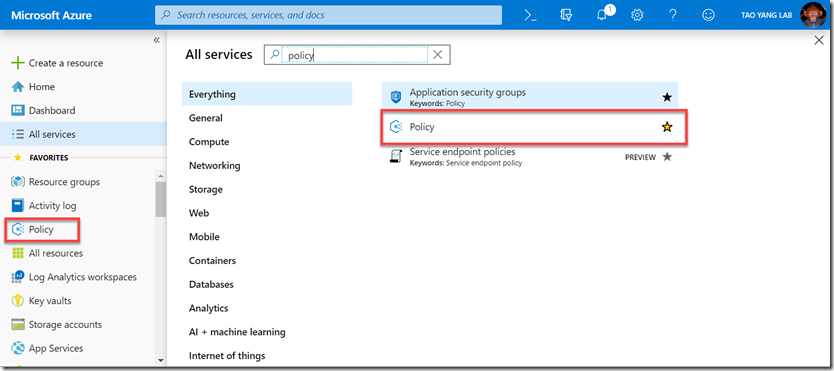Click the Key vaults icon
The image size is (834, 371).
pos(18,301)
